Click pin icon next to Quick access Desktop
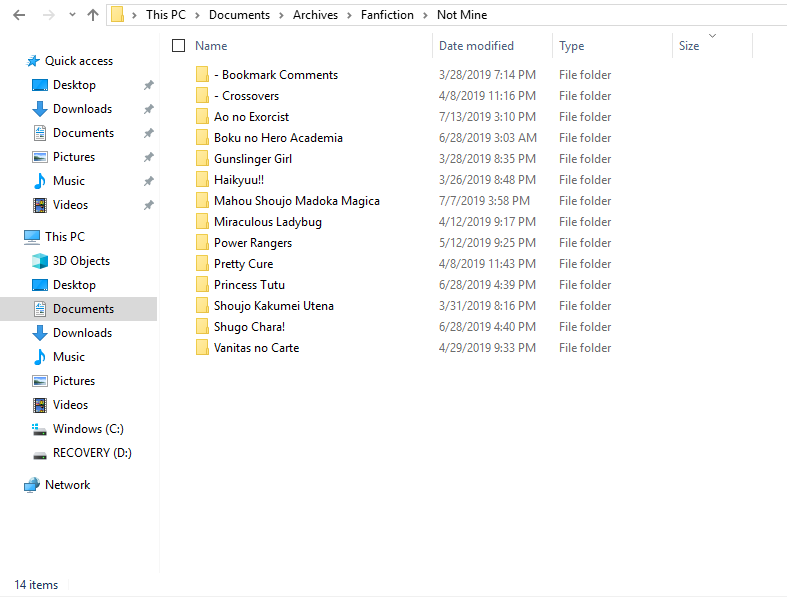This screenshot has width=787, height=597. coord(149,85)
